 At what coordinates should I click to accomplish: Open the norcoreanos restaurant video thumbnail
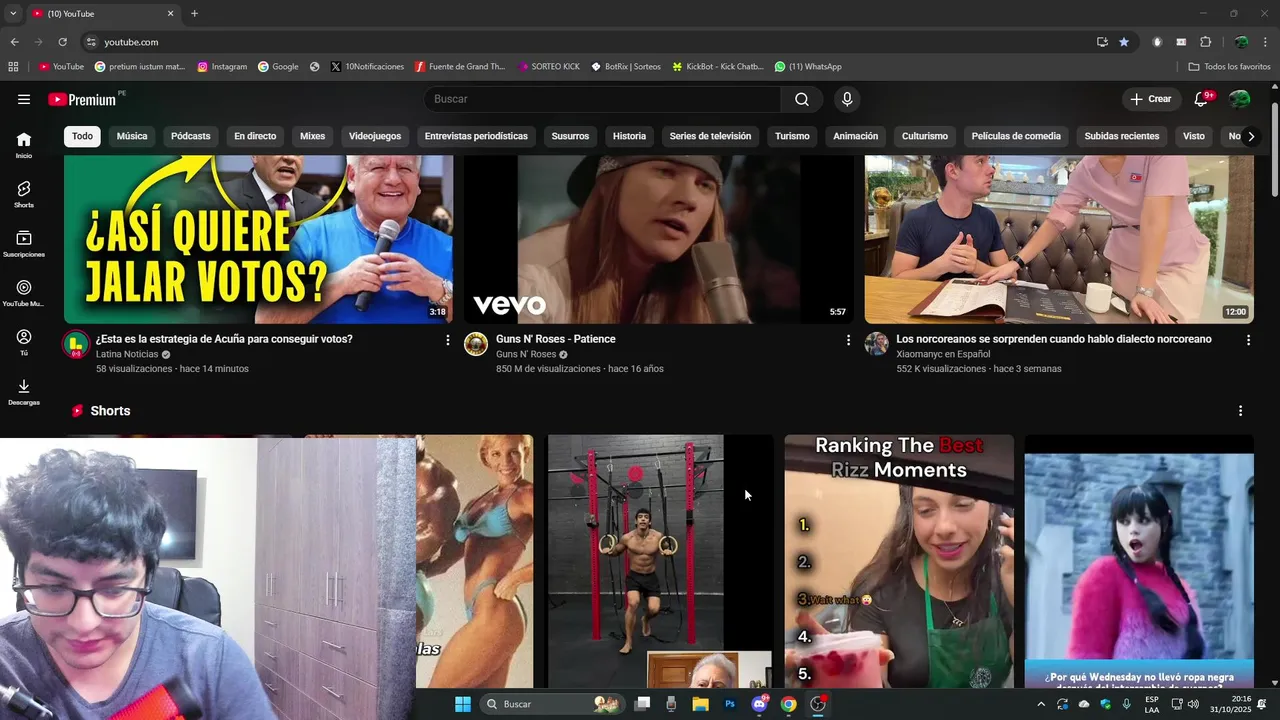[1059, 239]
